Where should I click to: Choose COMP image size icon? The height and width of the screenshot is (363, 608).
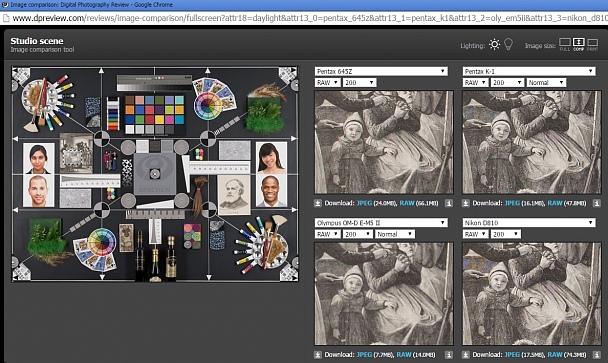pos(579,43)
